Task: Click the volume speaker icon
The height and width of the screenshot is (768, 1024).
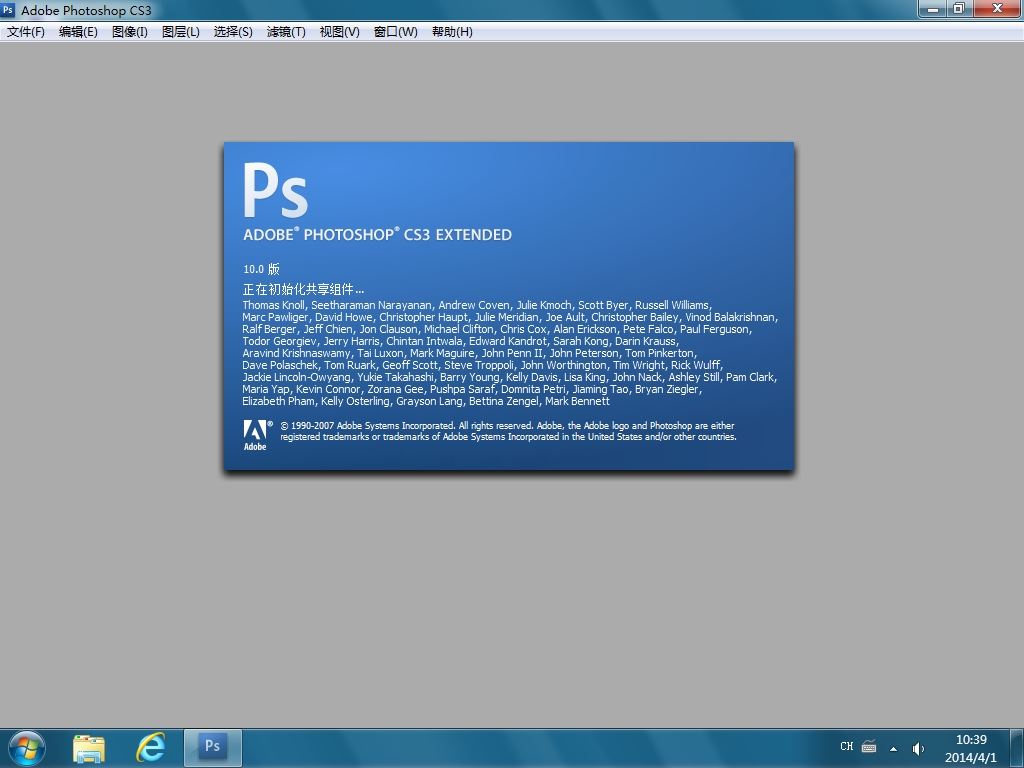Action: point(918,748)
